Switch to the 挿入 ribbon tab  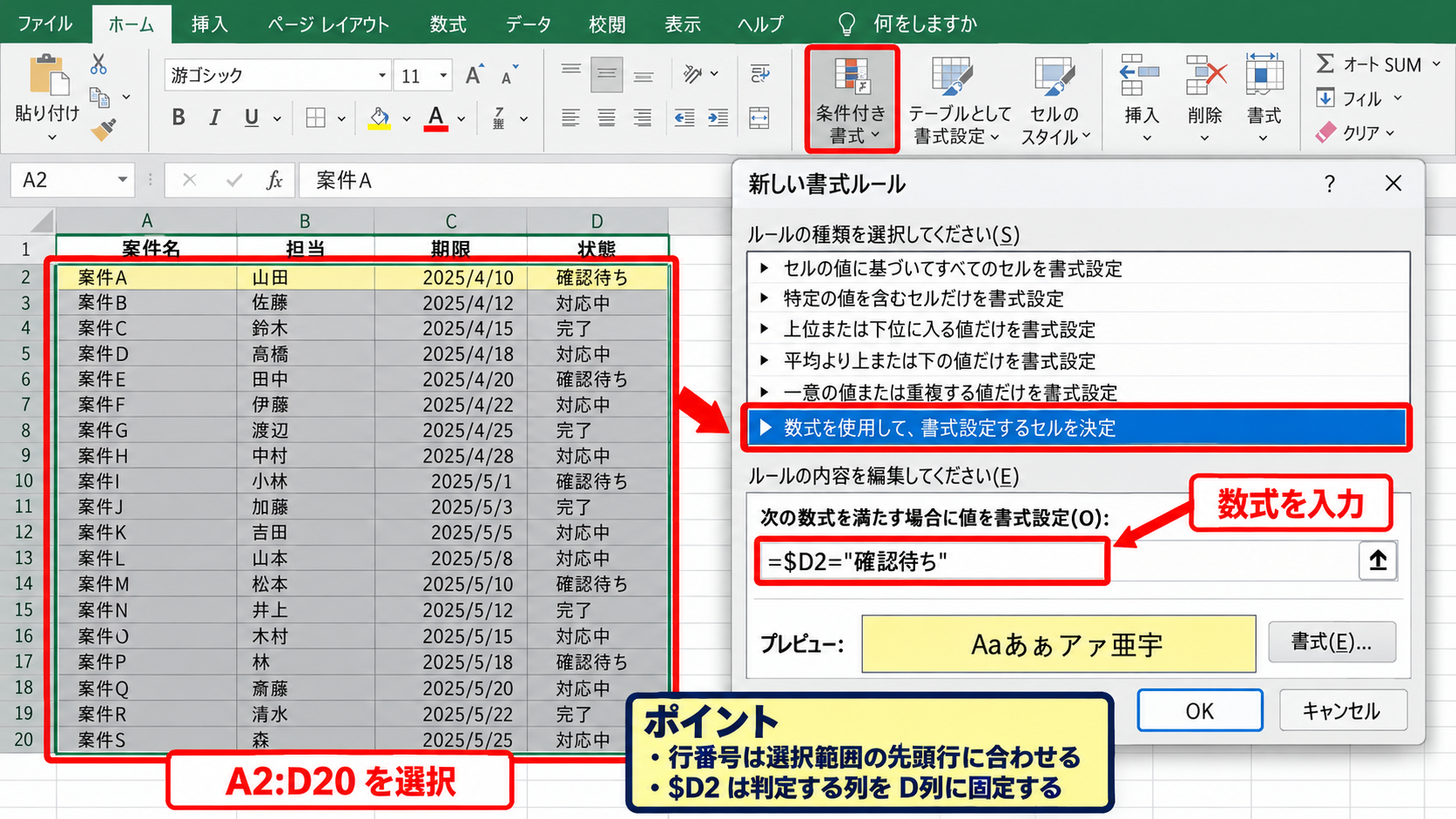click(x=210, y=23)
